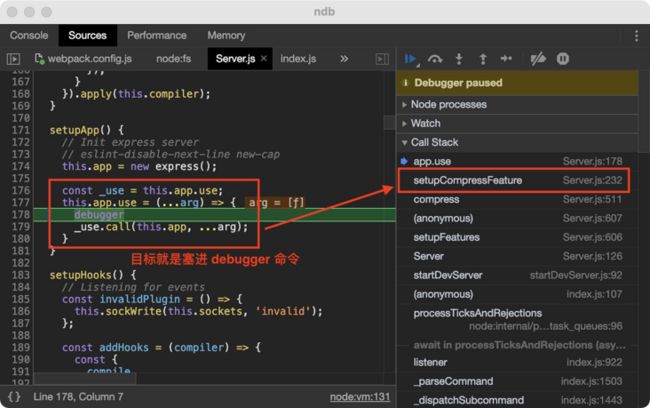The width and height of the screenshot is (650, 408).
Task: Select processTicksAndRejections stack frame
Action: pos(517,319)
